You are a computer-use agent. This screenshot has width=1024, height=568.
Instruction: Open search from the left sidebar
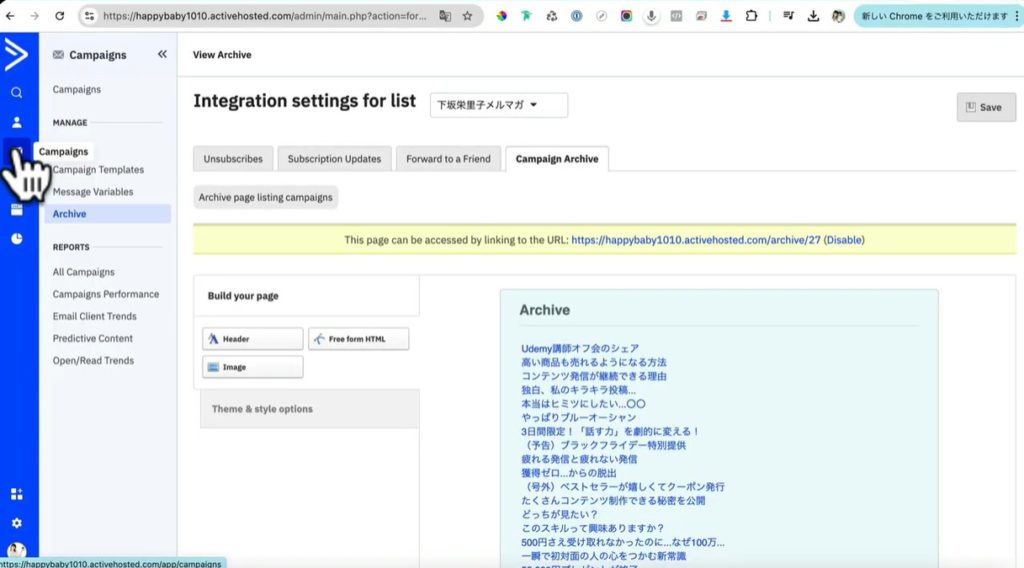click(x=16, y=93)
